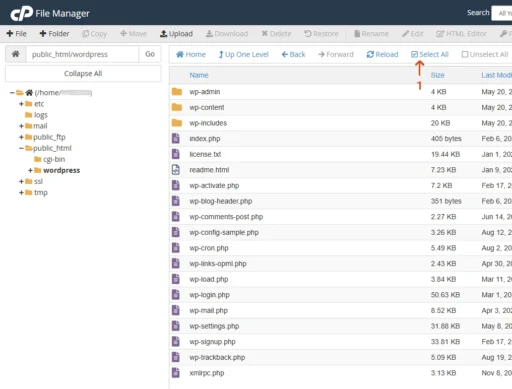This screenshot has height=389, width=512.
Task: Click the wp-activate.php file icon
Action: coord(176,185)
